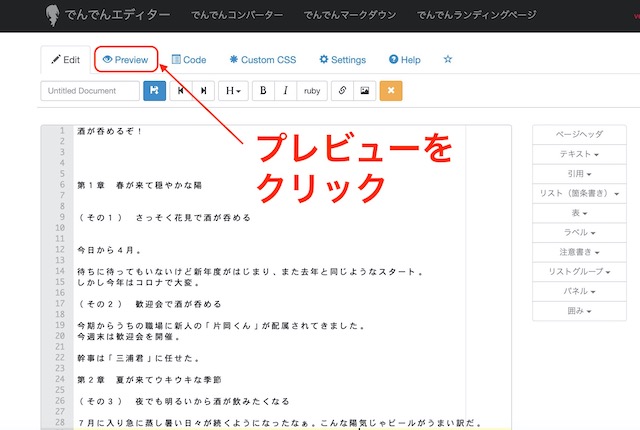640x430 pixels.
Task: Insert ruby text with the ruby button
Action: (x=312, y=90)
